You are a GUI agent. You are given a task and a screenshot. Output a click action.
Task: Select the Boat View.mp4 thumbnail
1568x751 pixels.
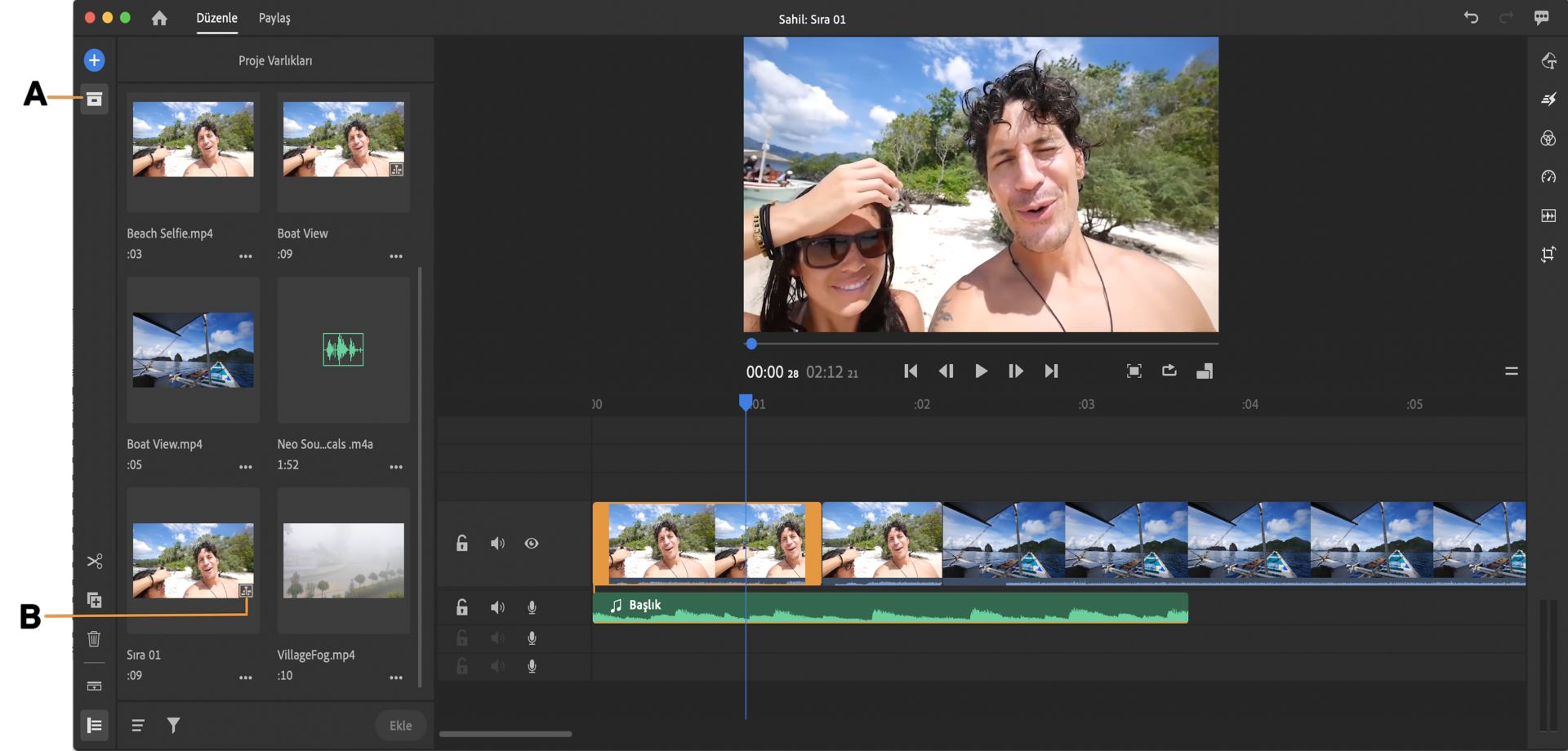194,349
